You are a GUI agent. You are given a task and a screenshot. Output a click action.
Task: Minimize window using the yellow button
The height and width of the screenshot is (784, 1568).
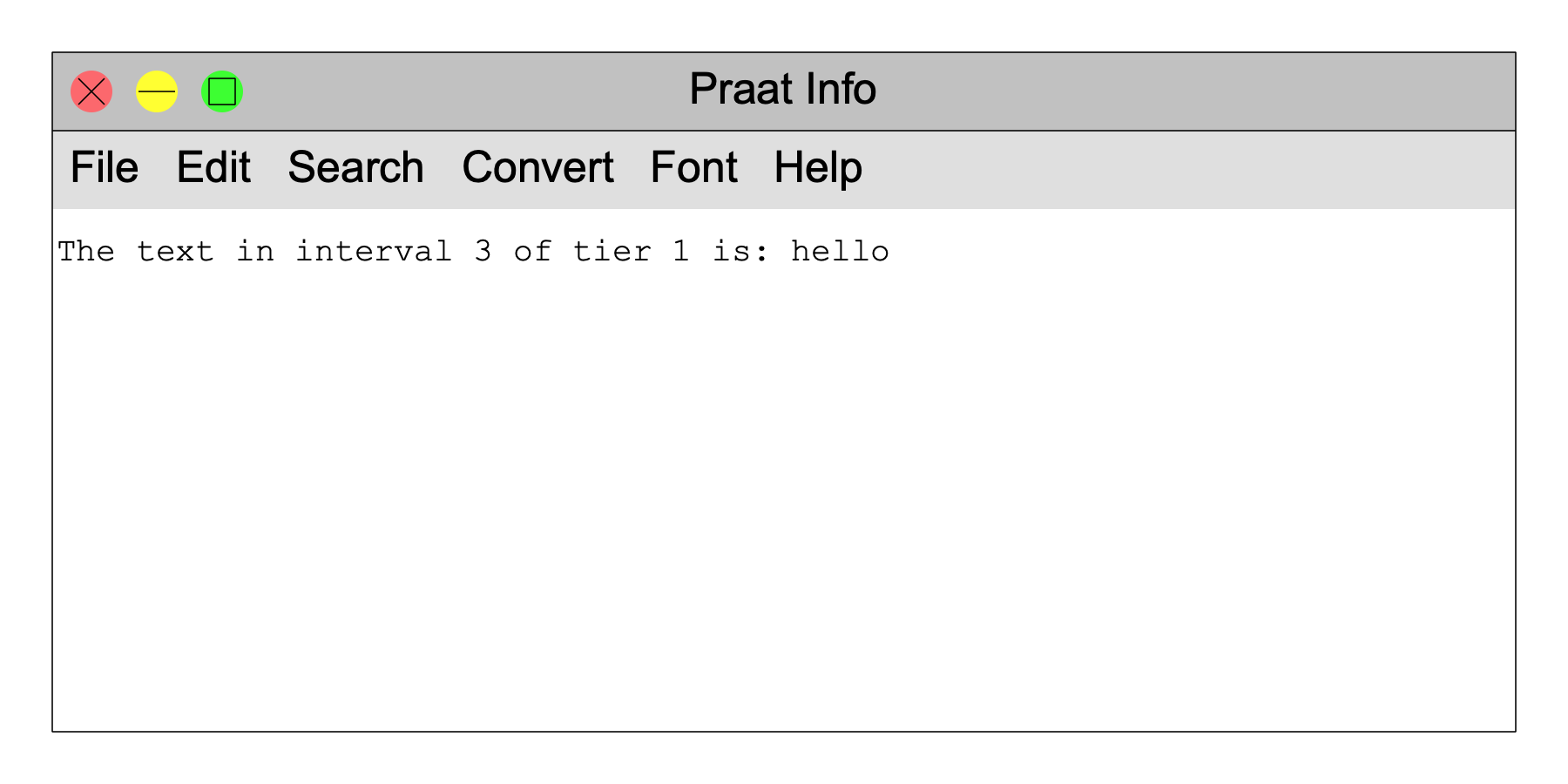click(x=157, y=91)
